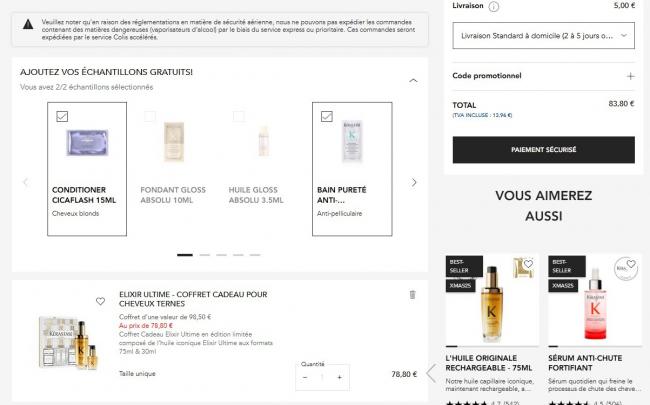Screen dimensions: 650x405
Task: Show previous free samples with left arrow
Action: tap(26, 182)
